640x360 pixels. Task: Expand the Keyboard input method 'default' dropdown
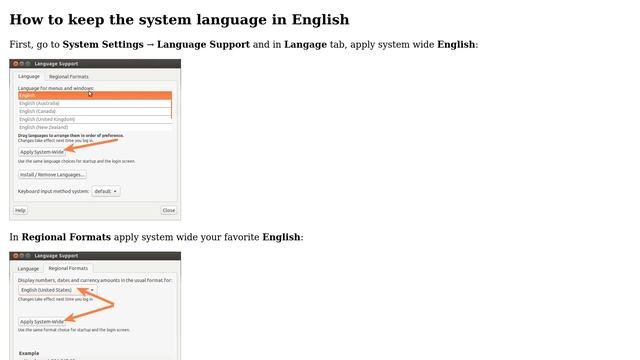[x=106, y=191]
